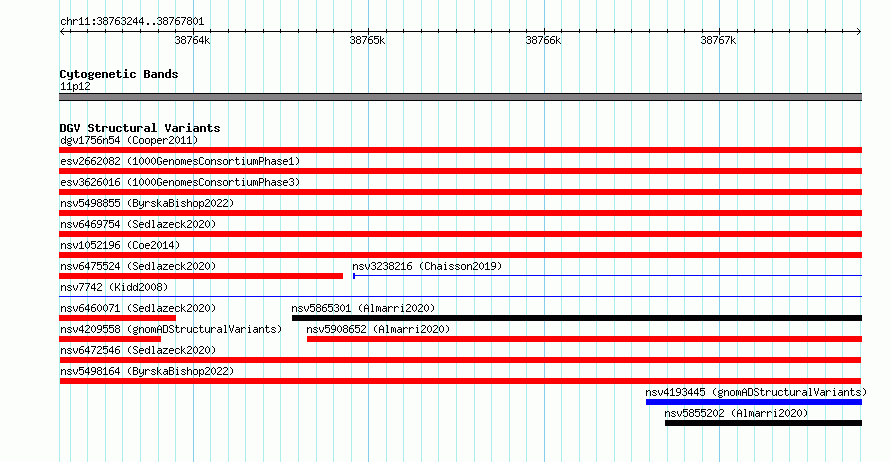
Task: Select the red bar beneath nsv5498164
Action: click(x=460, y=381)
